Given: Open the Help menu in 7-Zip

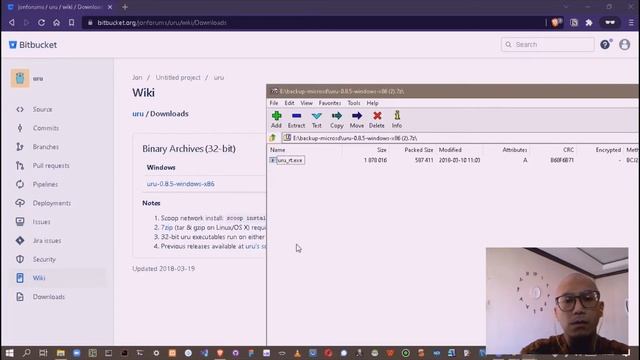Looking at the screenshot, I should 372,103.
